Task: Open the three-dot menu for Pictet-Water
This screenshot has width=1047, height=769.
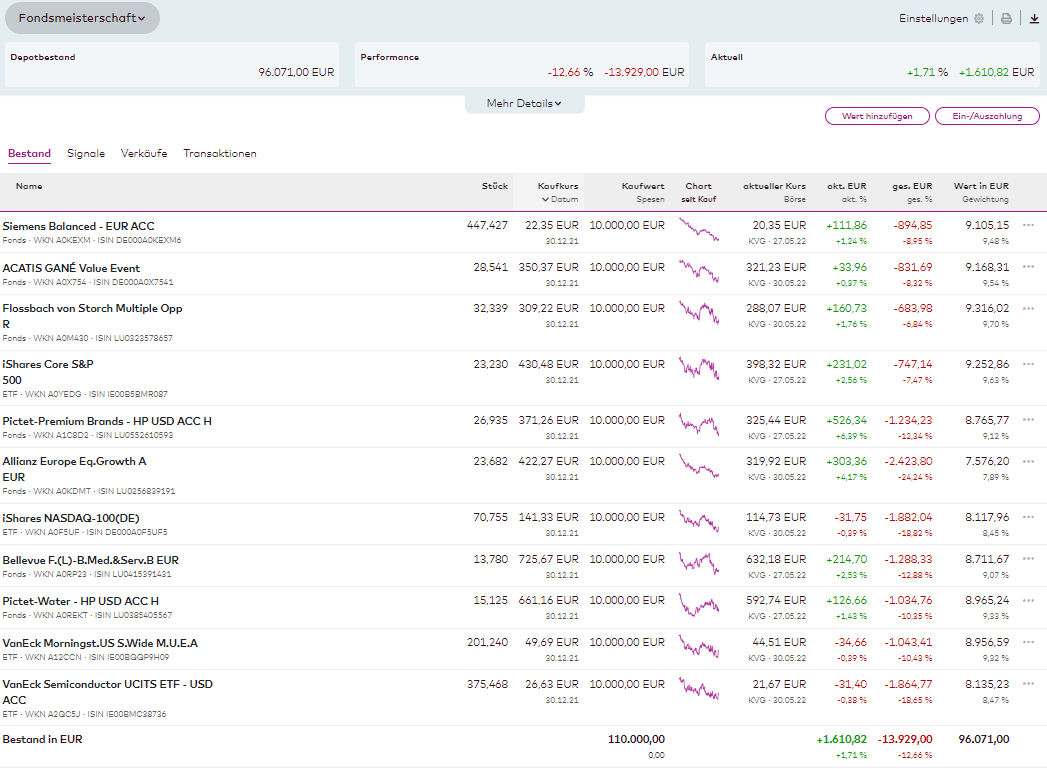Action: tap(1028, 601)
